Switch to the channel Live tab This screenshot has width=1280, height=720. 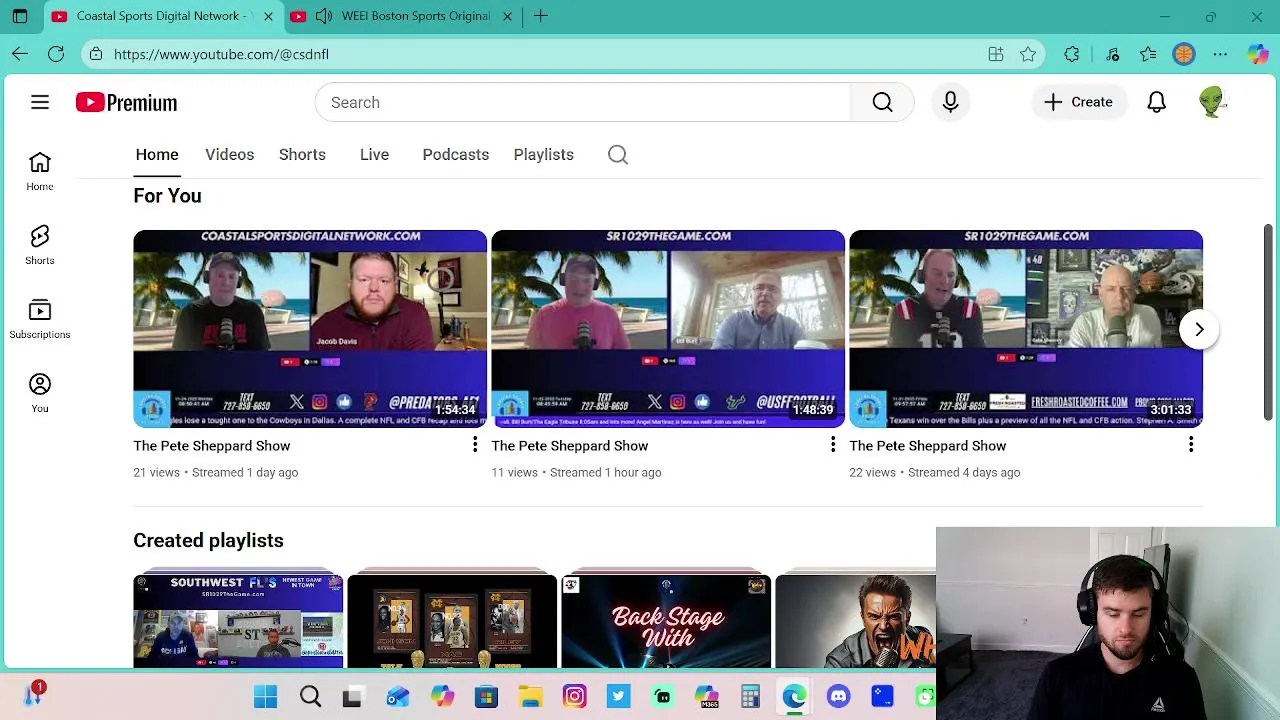[x=374, y=154]
